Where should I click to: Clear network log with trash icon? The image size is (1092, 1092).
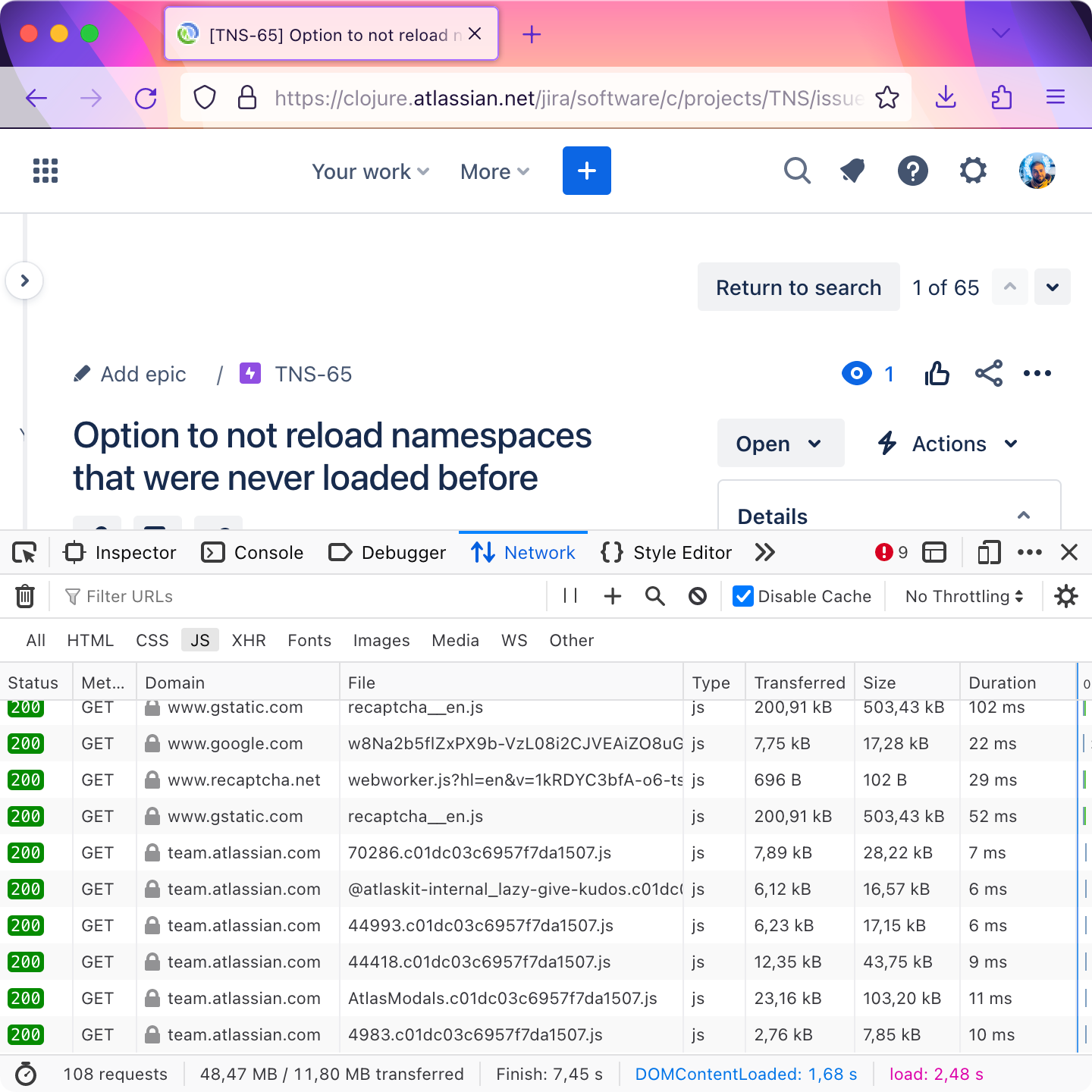coord(25,597)
